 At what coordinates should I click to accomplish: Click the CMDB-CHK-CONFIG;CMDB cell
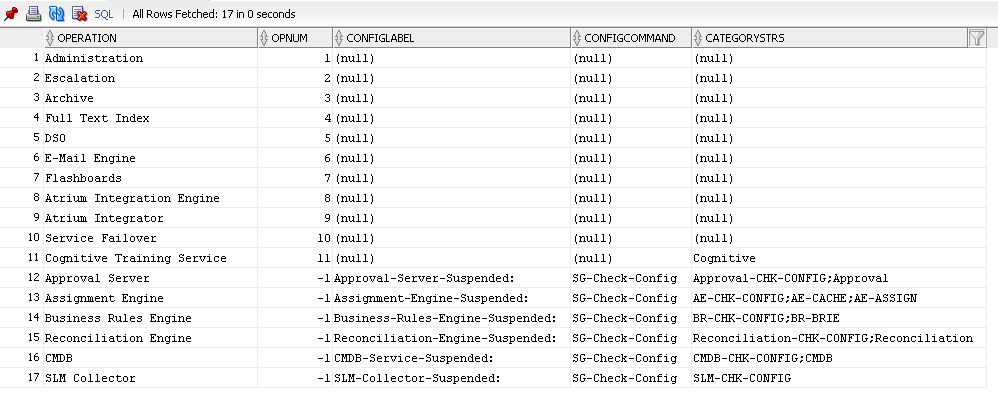pos(839,358)
